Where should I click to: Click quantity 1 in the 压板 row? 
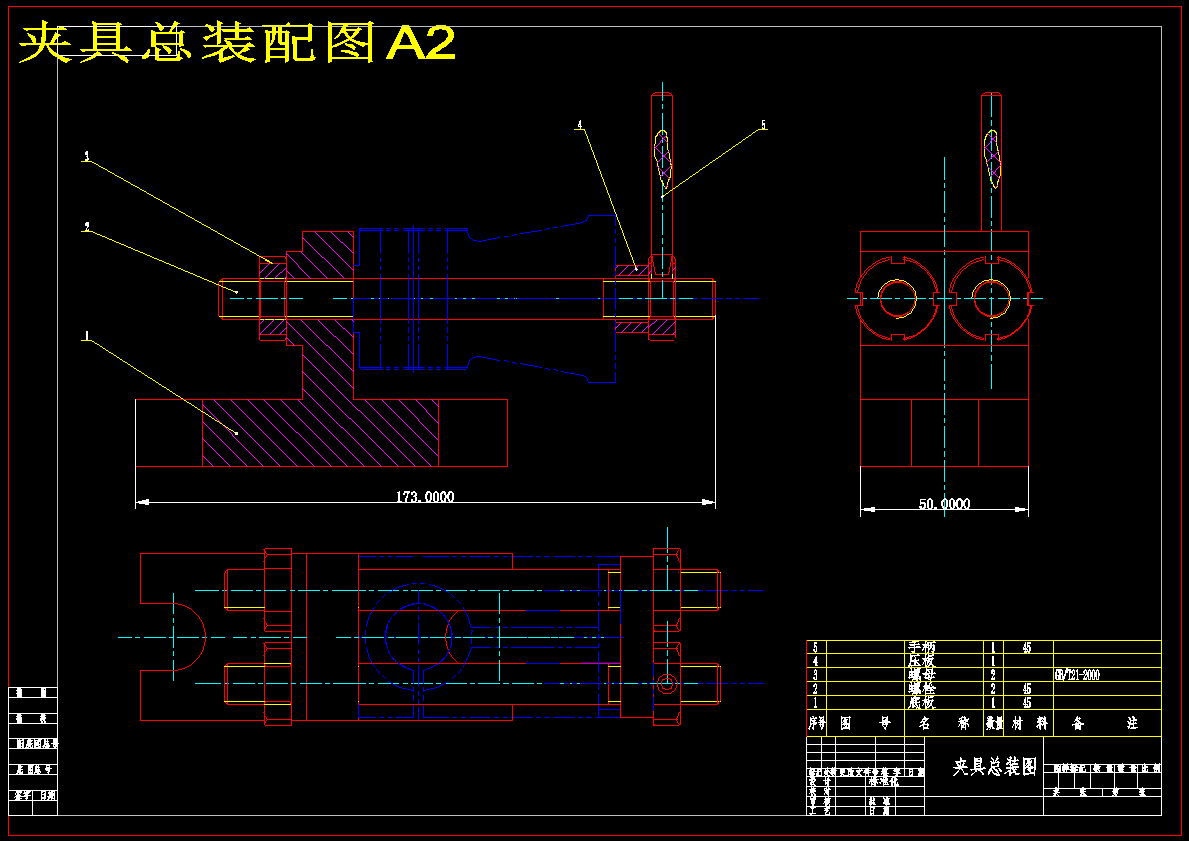[993, 661]
